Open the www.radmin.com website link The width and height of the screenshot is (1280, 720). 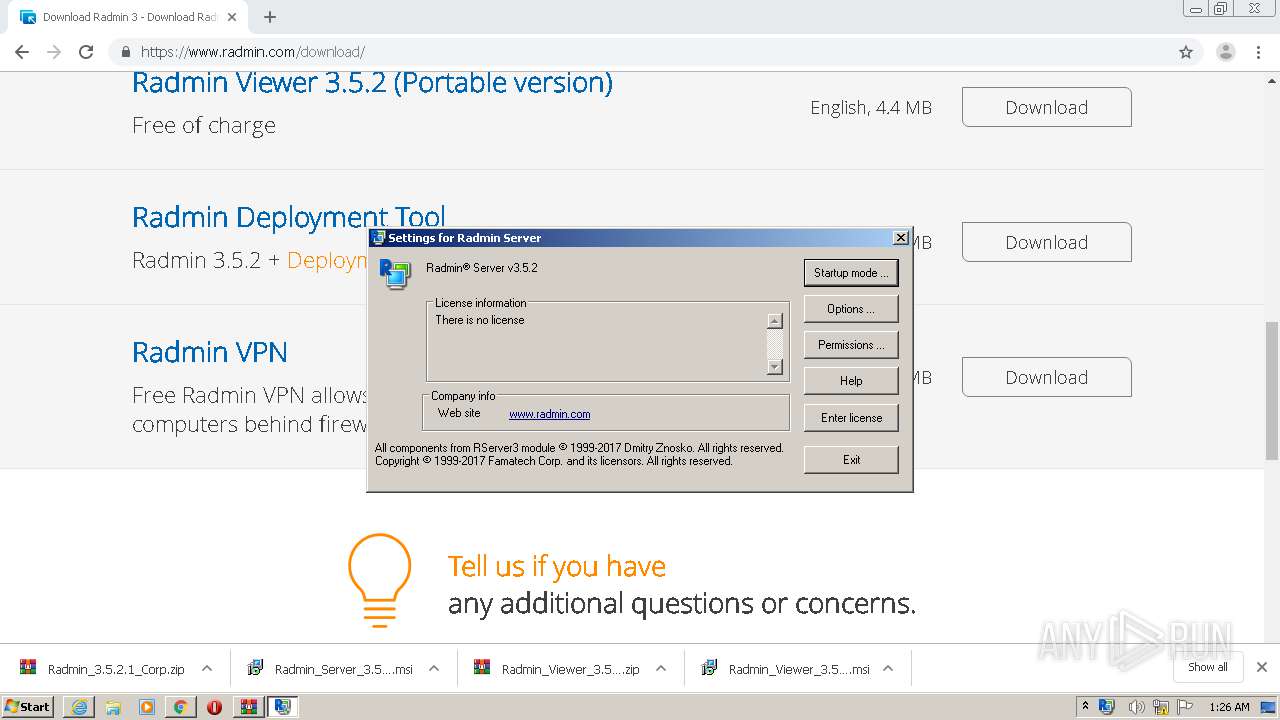click(x=549, y=414)
